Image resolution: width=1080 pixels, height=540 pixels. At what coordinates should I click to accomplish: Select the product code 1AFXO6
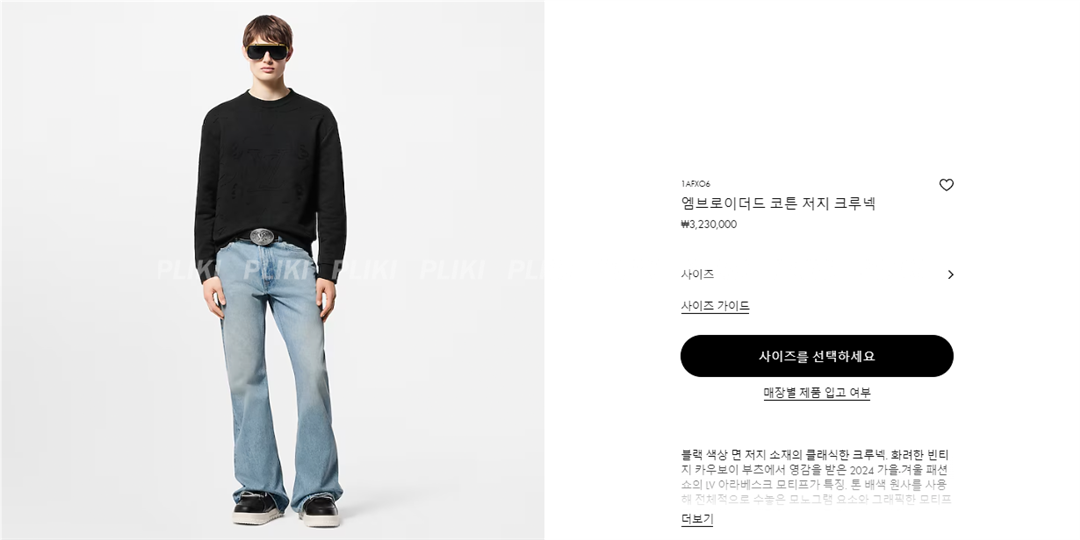696,184
